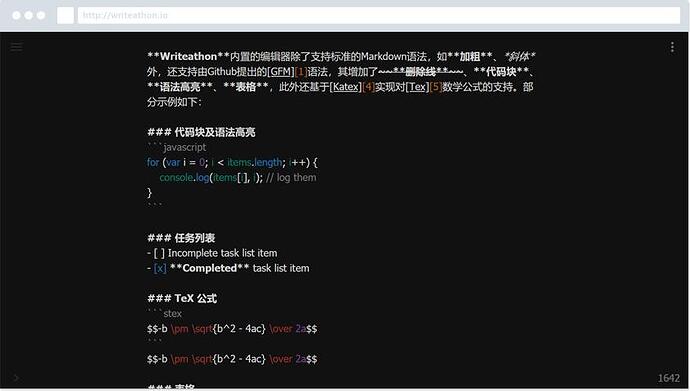Click the white square button beside the address bar
This screenshot has height=391, width=690.
65,15
